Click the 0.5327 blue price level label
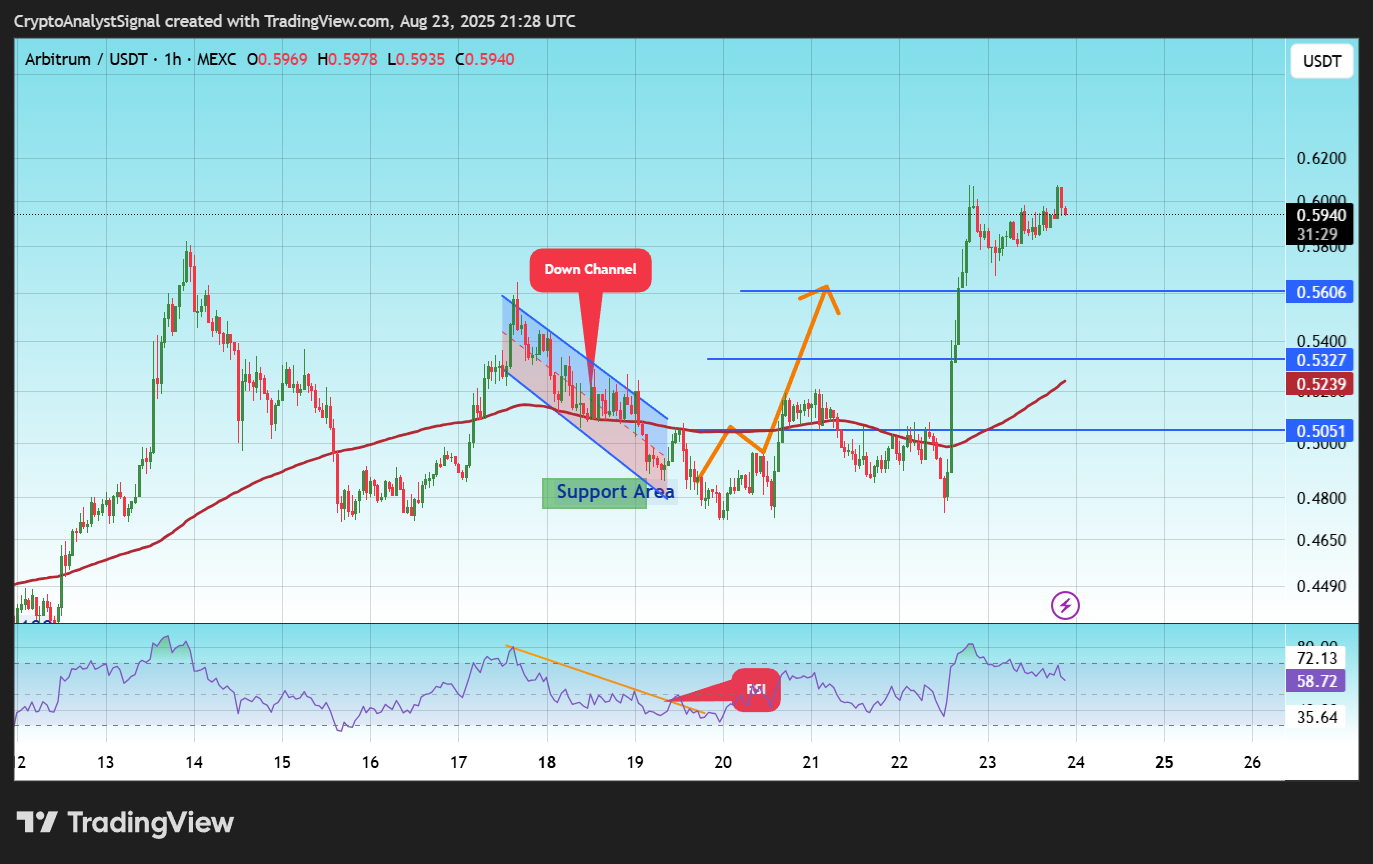 [1320, 360]
